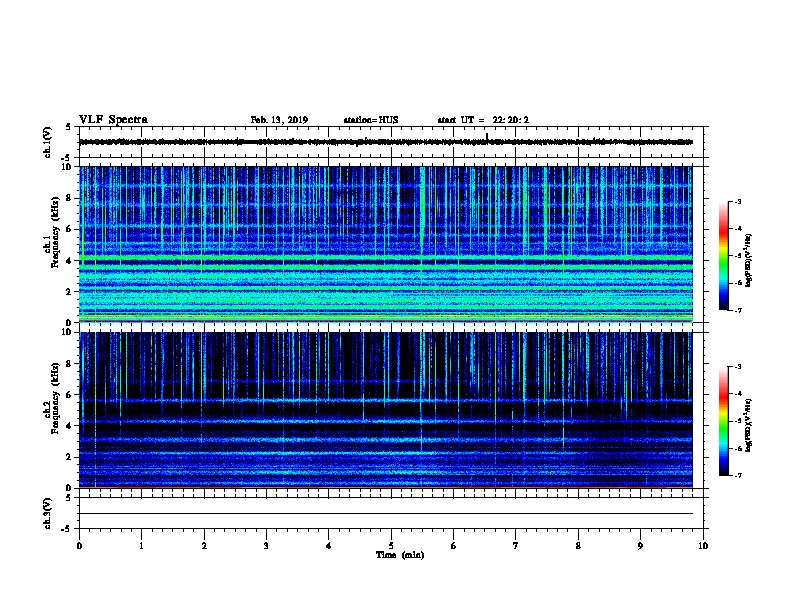Click the 'station=HUS' label

(x=371, y=120)
